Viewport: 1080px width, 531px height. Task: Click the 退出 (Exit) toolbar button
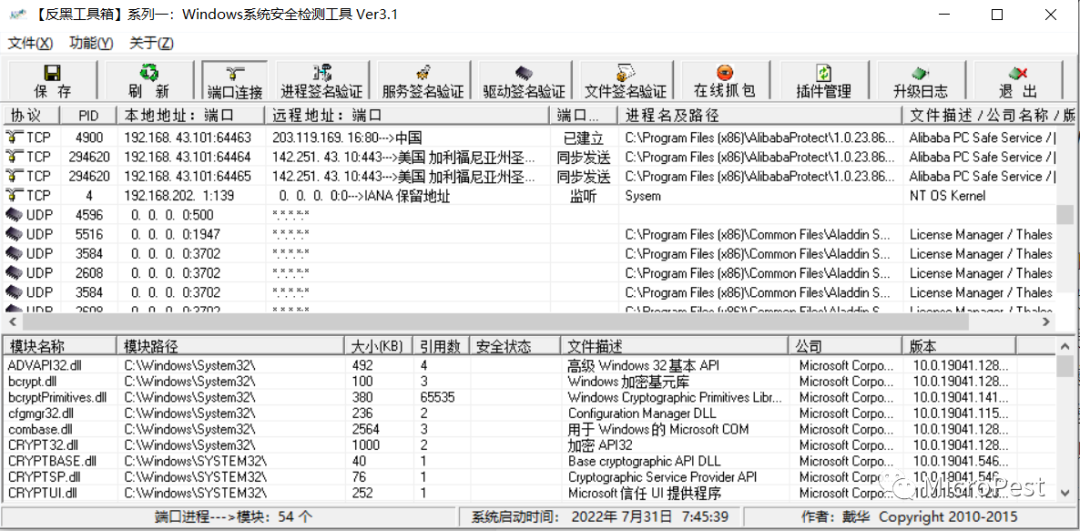coord(1018,81)
